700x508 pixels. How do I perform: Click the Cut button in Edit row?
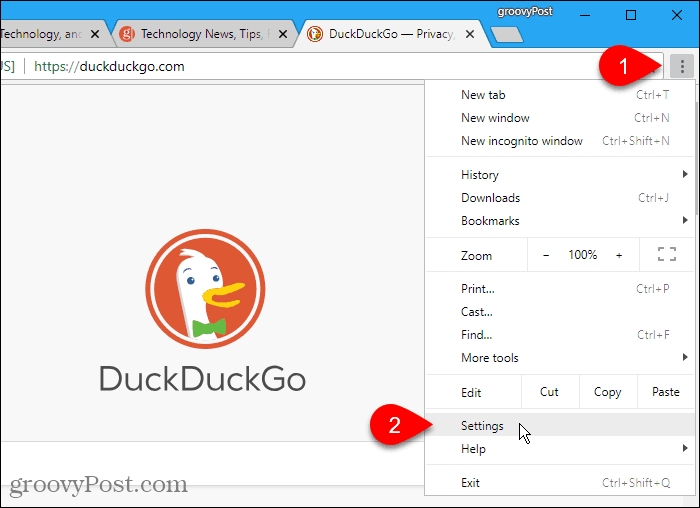550,392
